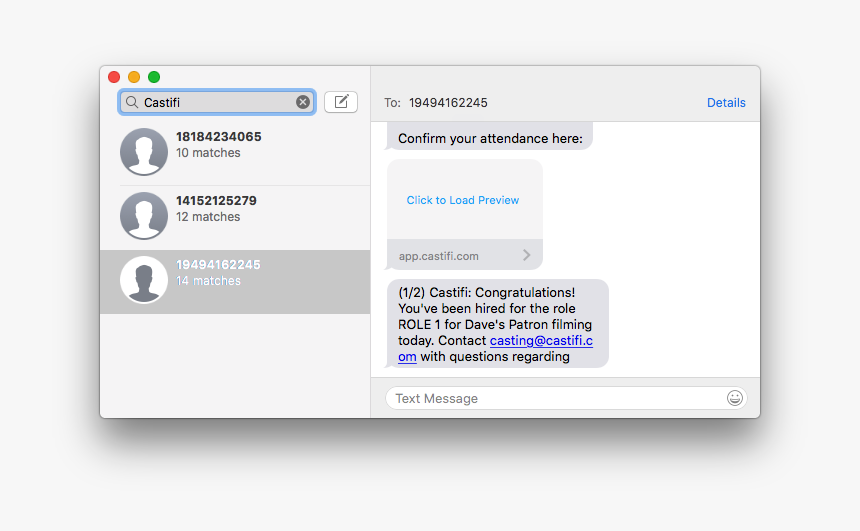This screenshot has height=531, width=860.
Task: Open conversation 19494162245 with 14 matches
Action: pos(235,281)
